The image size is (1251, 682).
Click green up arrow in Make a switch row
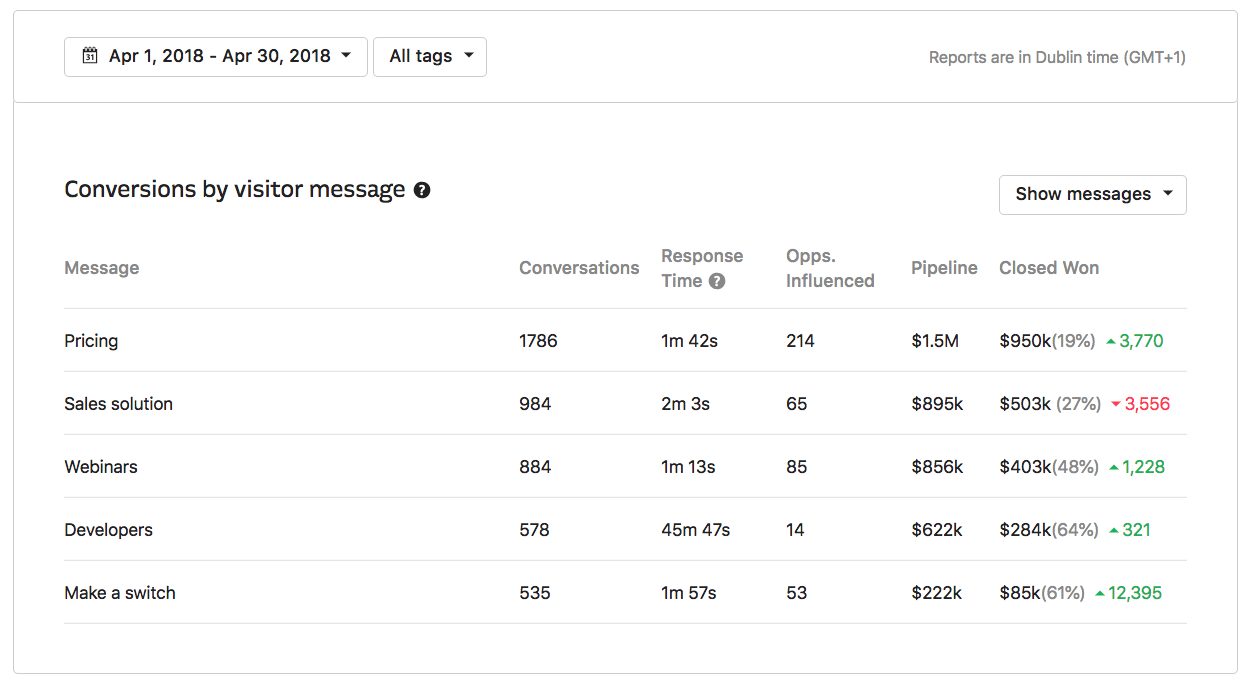1100,593
